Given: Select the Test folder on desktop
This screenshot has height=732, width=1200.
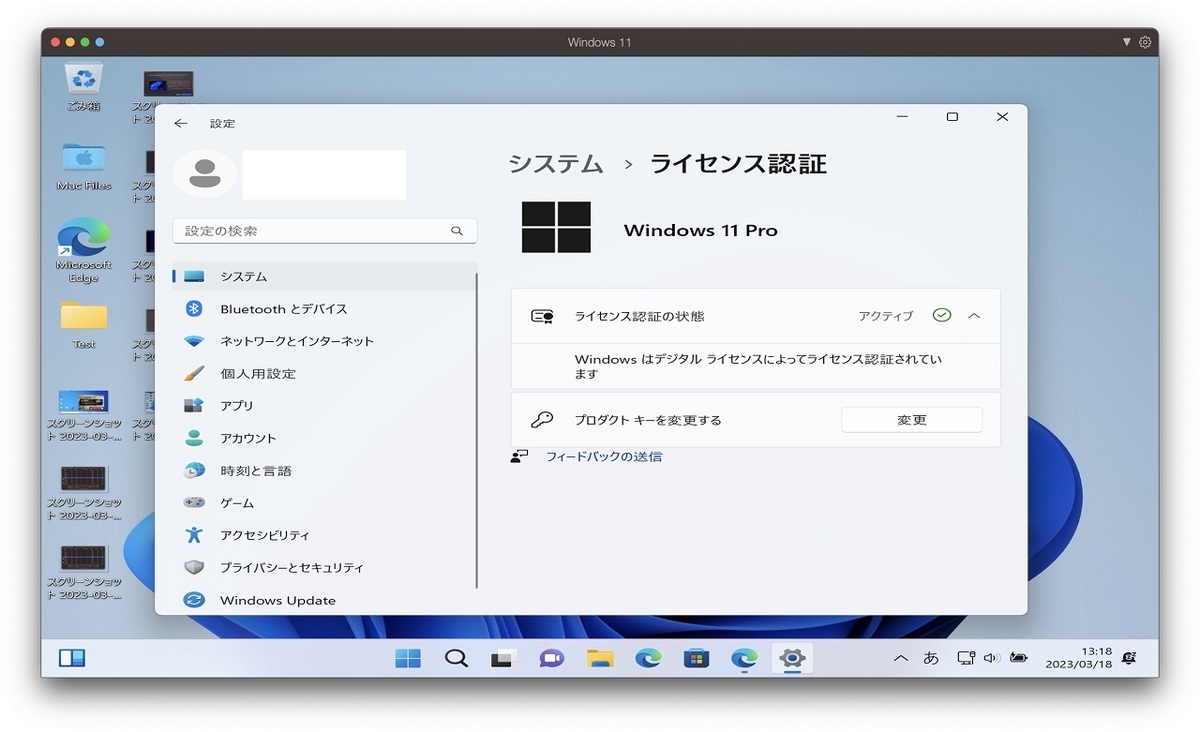Looking at the screenshot, I should [84, 325].
